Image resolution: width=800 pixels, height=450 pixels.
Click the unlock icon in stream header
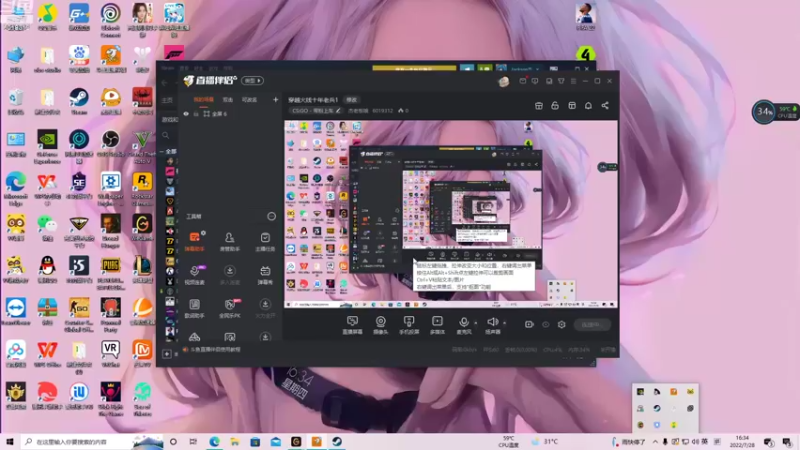[555, 106]
